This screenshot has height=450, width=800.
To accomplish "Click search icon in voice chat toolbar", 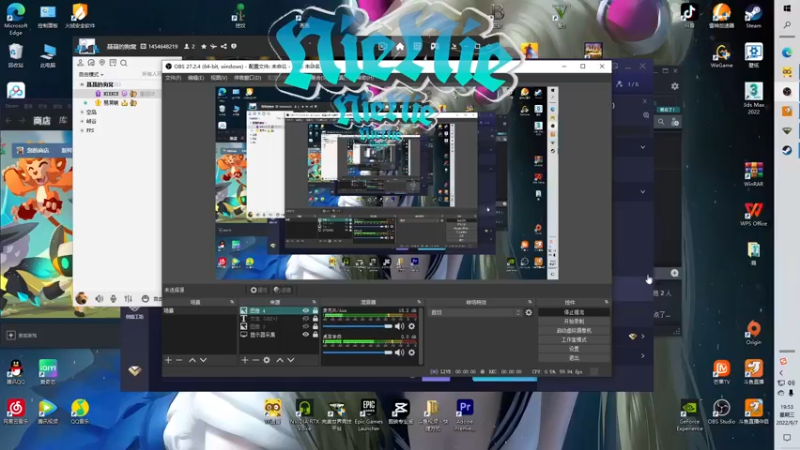I will pos(123,63).
